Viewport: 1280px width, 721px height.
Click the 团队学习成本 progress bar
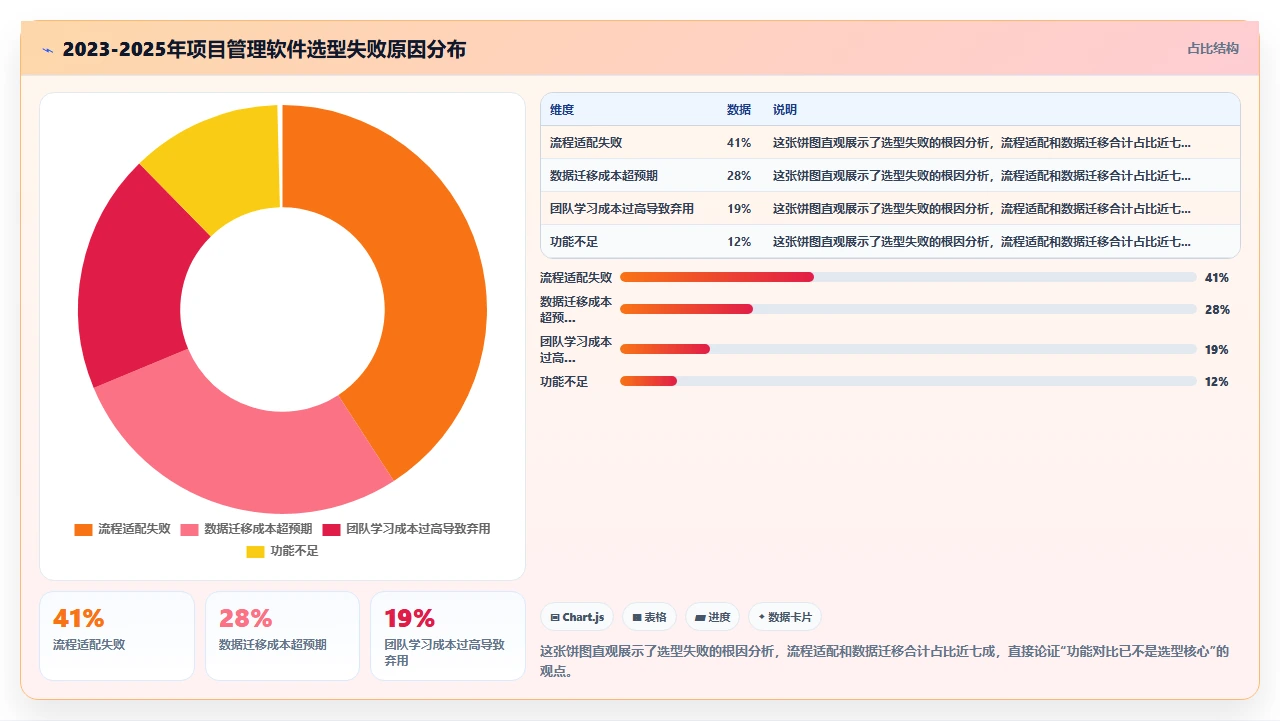coord(908,349)
